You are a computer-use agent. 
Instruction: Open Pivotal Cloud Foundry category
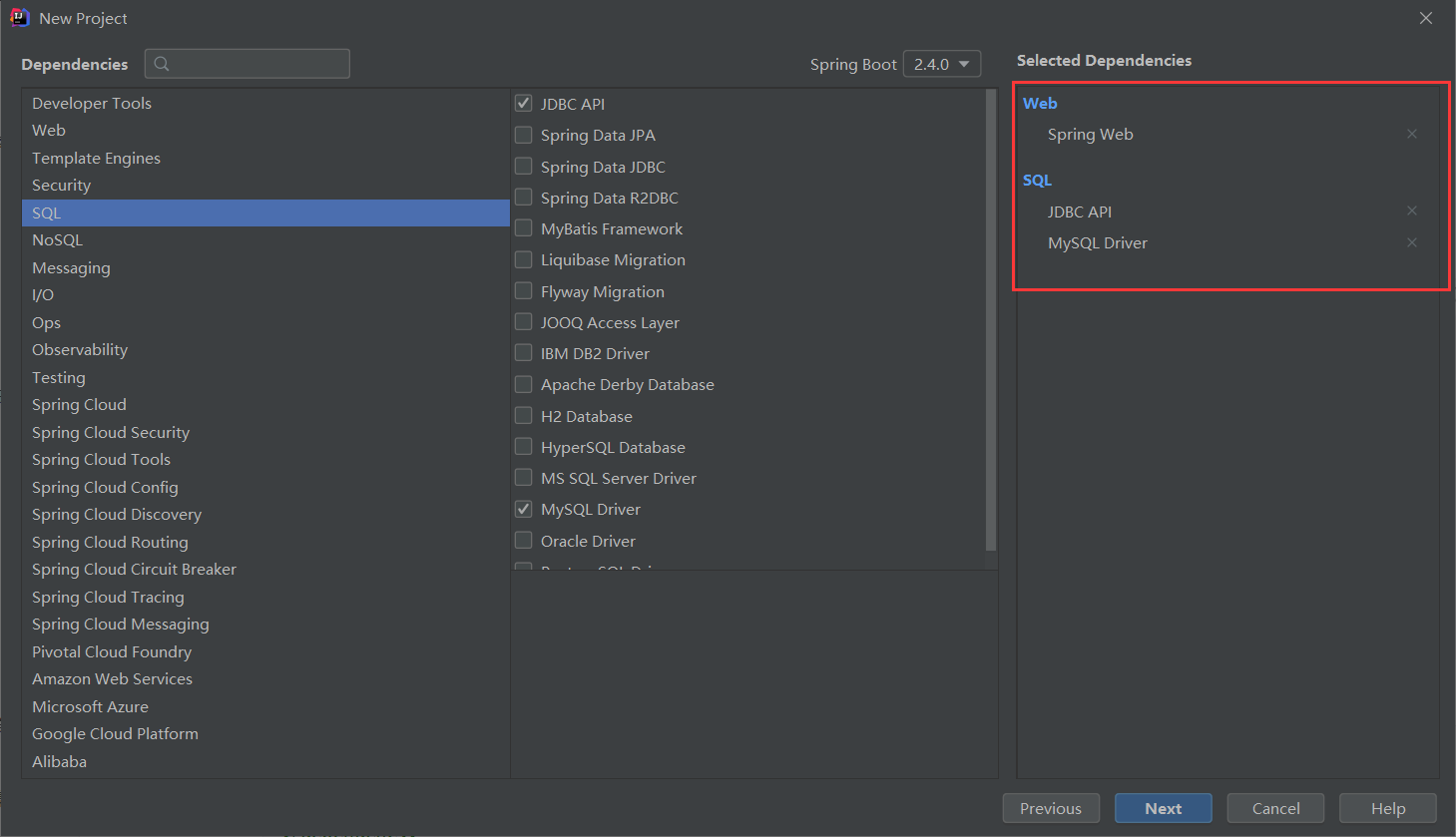(x=265, y=651)
